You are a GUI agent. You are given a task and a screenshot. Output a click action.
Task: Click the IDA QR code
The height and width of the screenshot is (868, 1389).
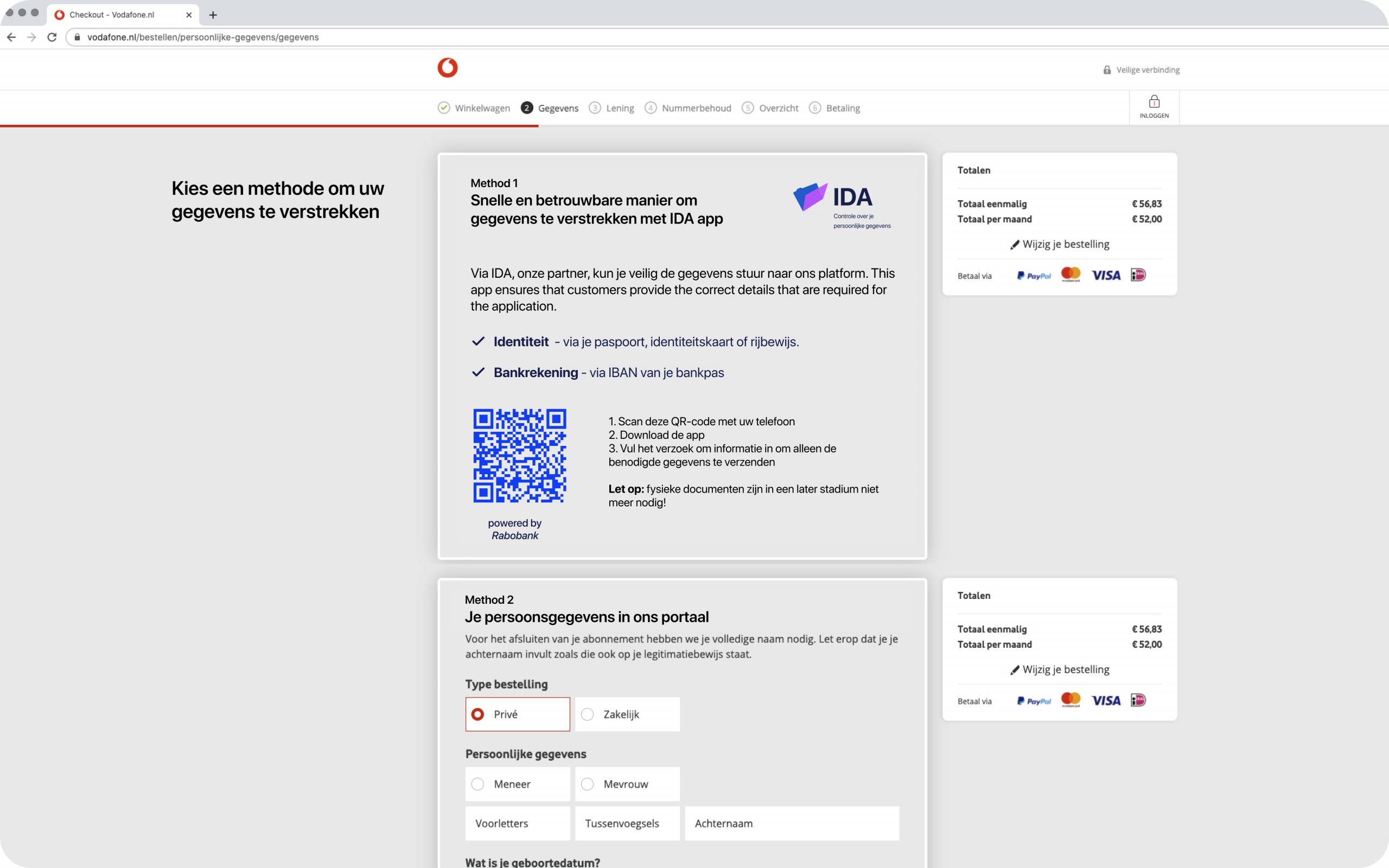tap(519, 455)
